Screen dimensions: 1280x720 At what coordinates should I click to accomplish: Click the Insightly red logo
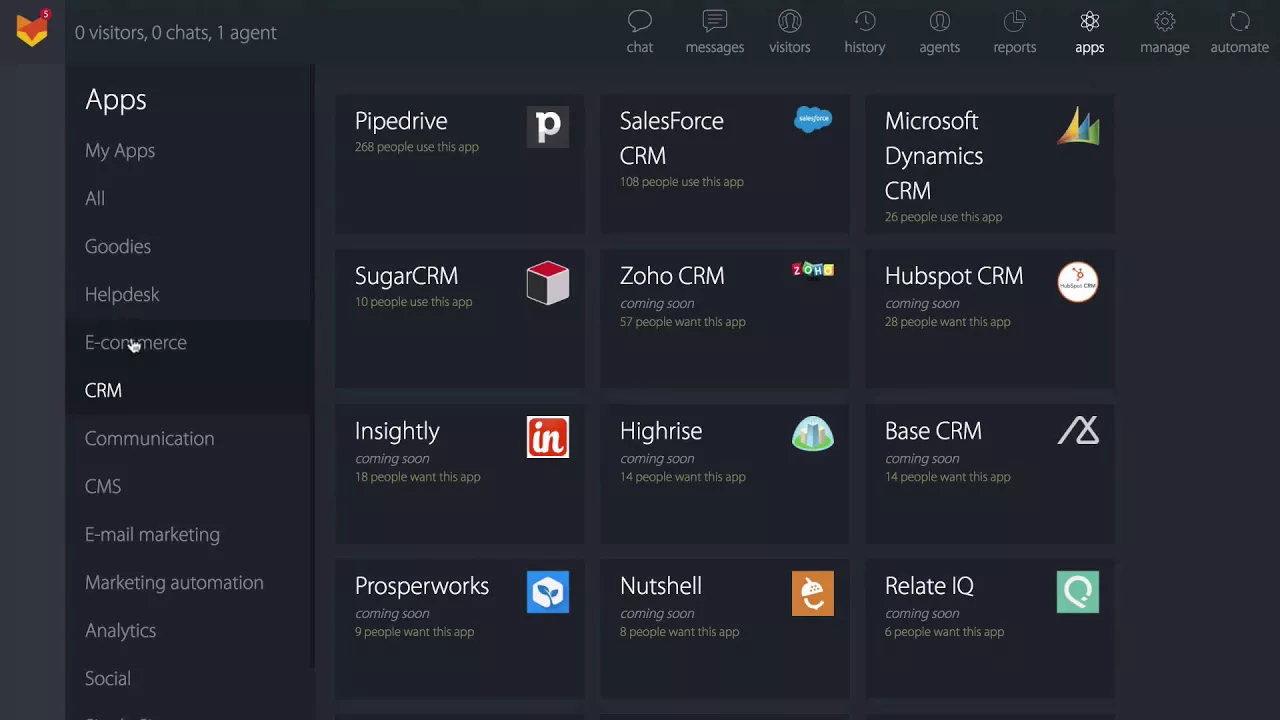point(548,437)
